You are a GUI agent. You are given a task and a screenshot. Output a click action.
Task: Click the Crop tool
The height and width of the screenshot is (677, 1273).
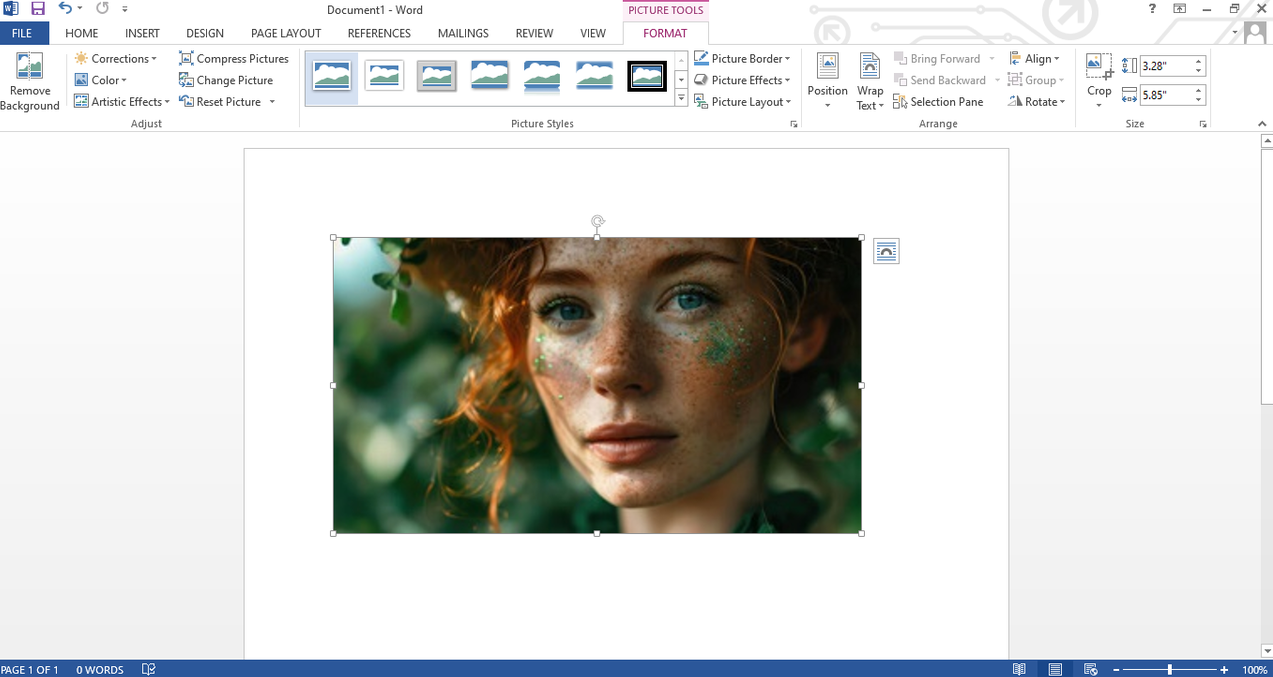(x=1099, y=82)
